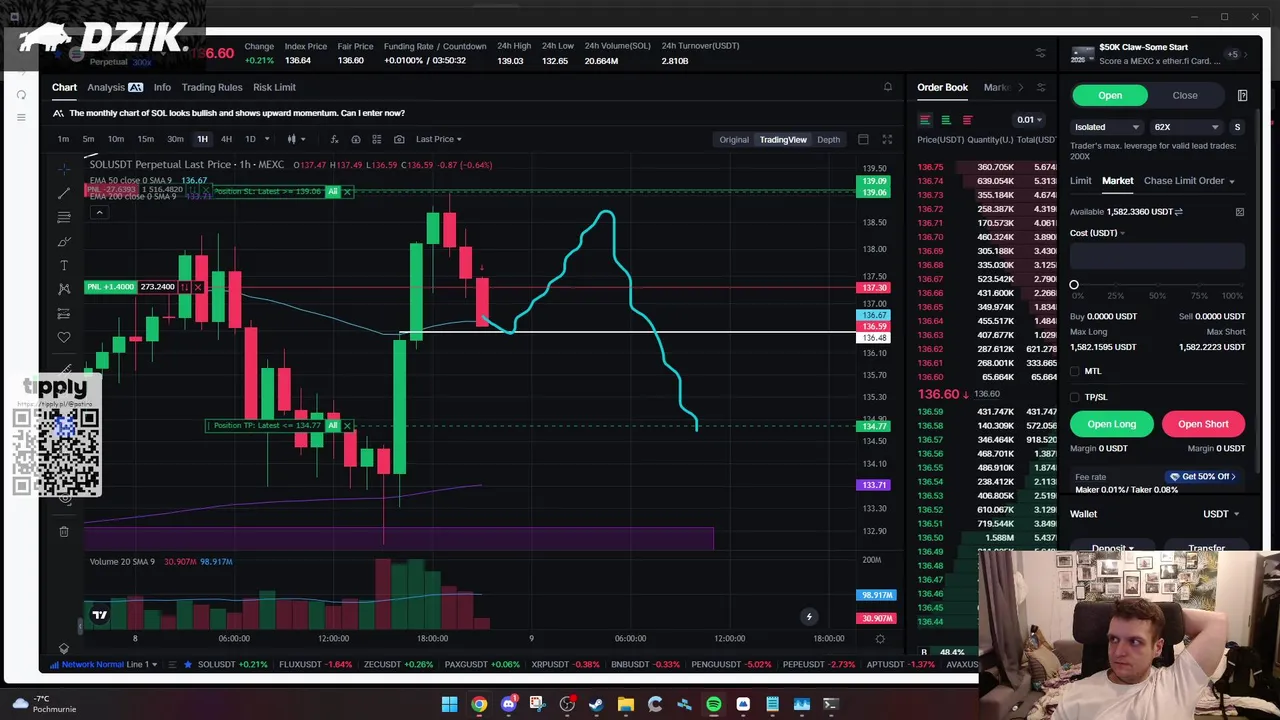Screen dimensions: 1280x720
Task: Select the TradingView chart view
Action: (x=783, y=139)
